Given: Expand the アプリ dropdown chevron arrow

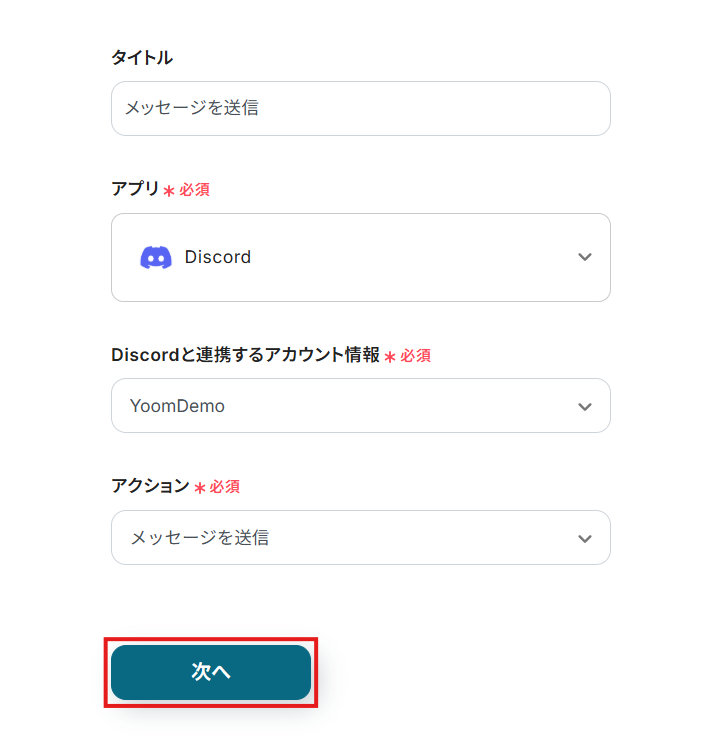Looking at the screenshot, I should click(x=585, y=257).
